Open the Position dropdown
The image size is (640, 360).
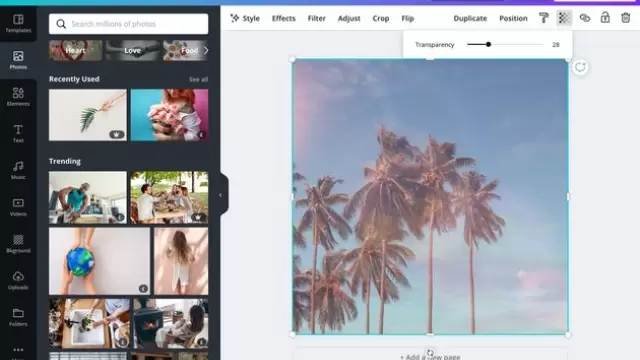pos(513,18)
